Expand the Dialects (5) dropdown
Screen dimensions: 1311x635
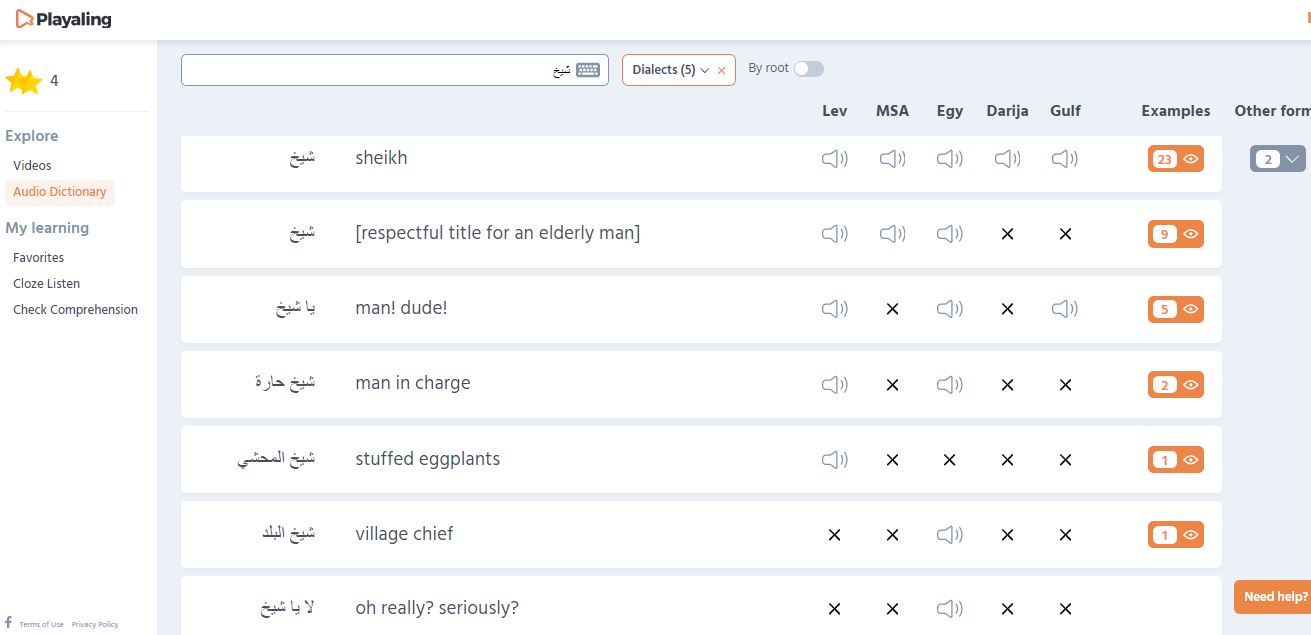pyautogui.click(x=670, y=70)
